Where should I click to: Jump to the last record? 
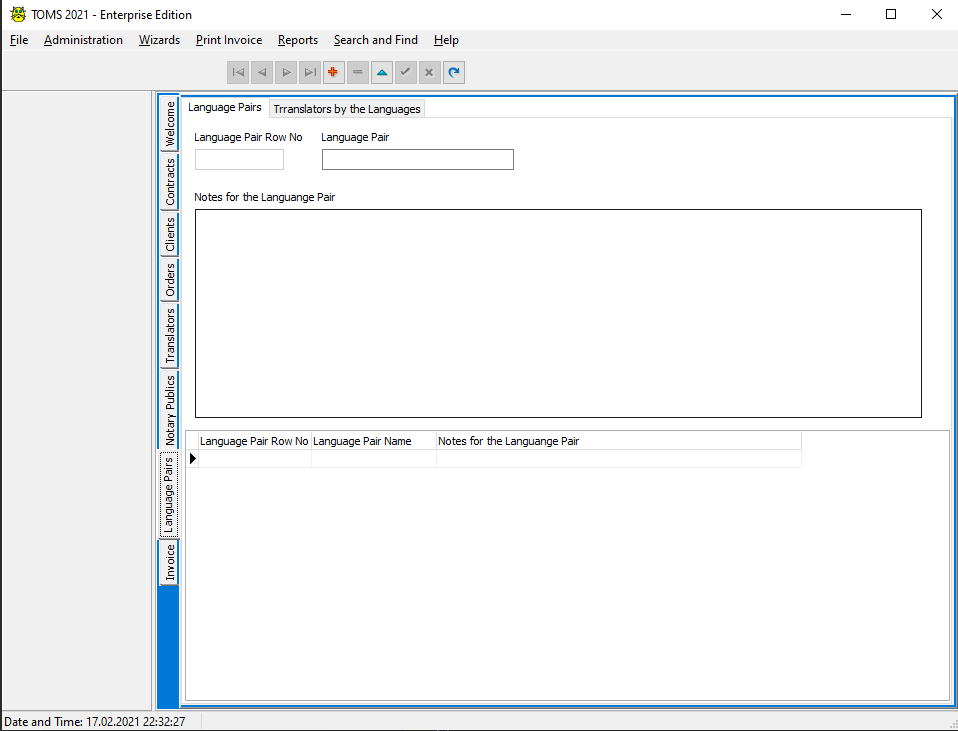(x=310, y=72)
